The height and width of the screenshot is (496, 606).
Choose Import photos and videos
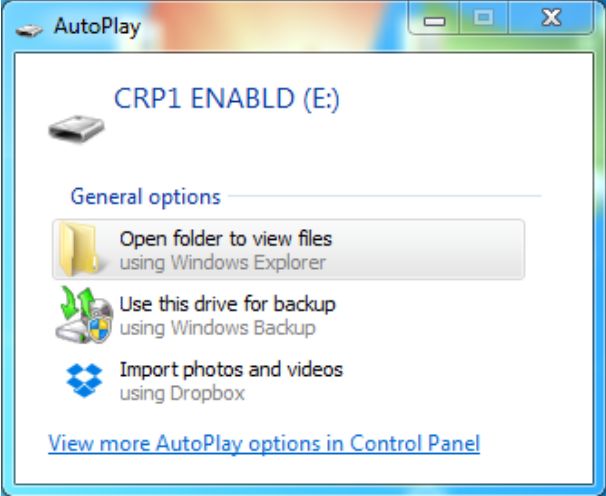(231, 370)
